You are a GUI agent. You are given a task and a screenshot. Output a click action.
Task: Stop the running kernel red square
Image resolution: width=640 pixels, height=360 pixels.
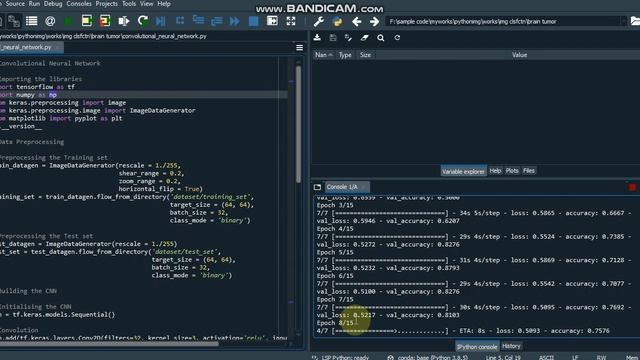coord(632,187)
